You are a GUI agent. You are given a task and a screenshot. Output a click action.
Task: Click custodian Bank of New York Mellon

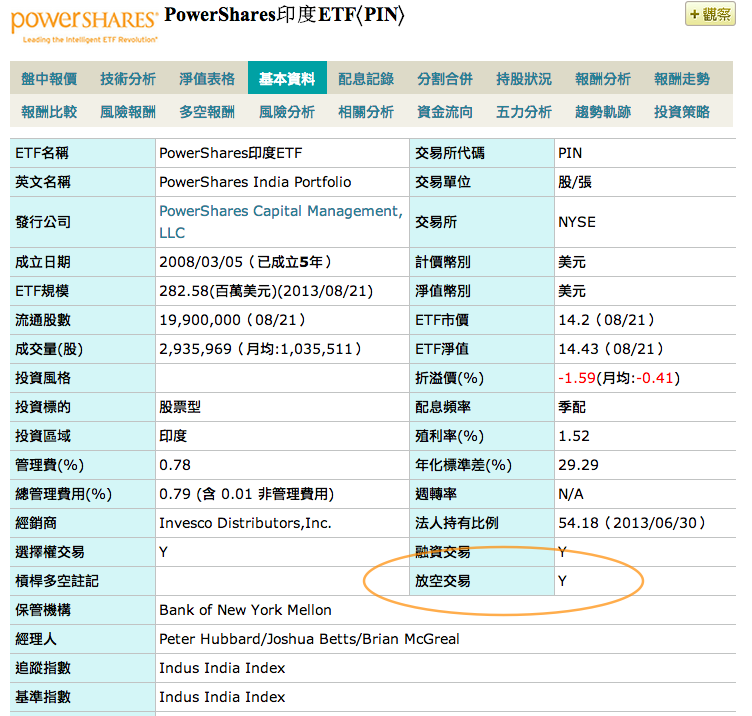245,610
